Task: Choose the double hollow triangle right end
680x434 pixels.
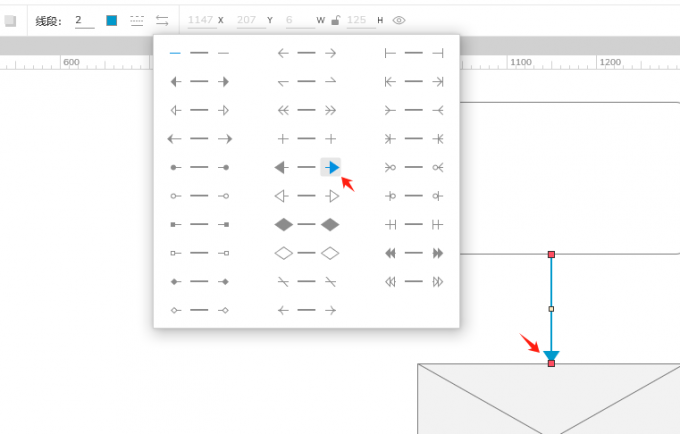Action: (x=438, y=282)
